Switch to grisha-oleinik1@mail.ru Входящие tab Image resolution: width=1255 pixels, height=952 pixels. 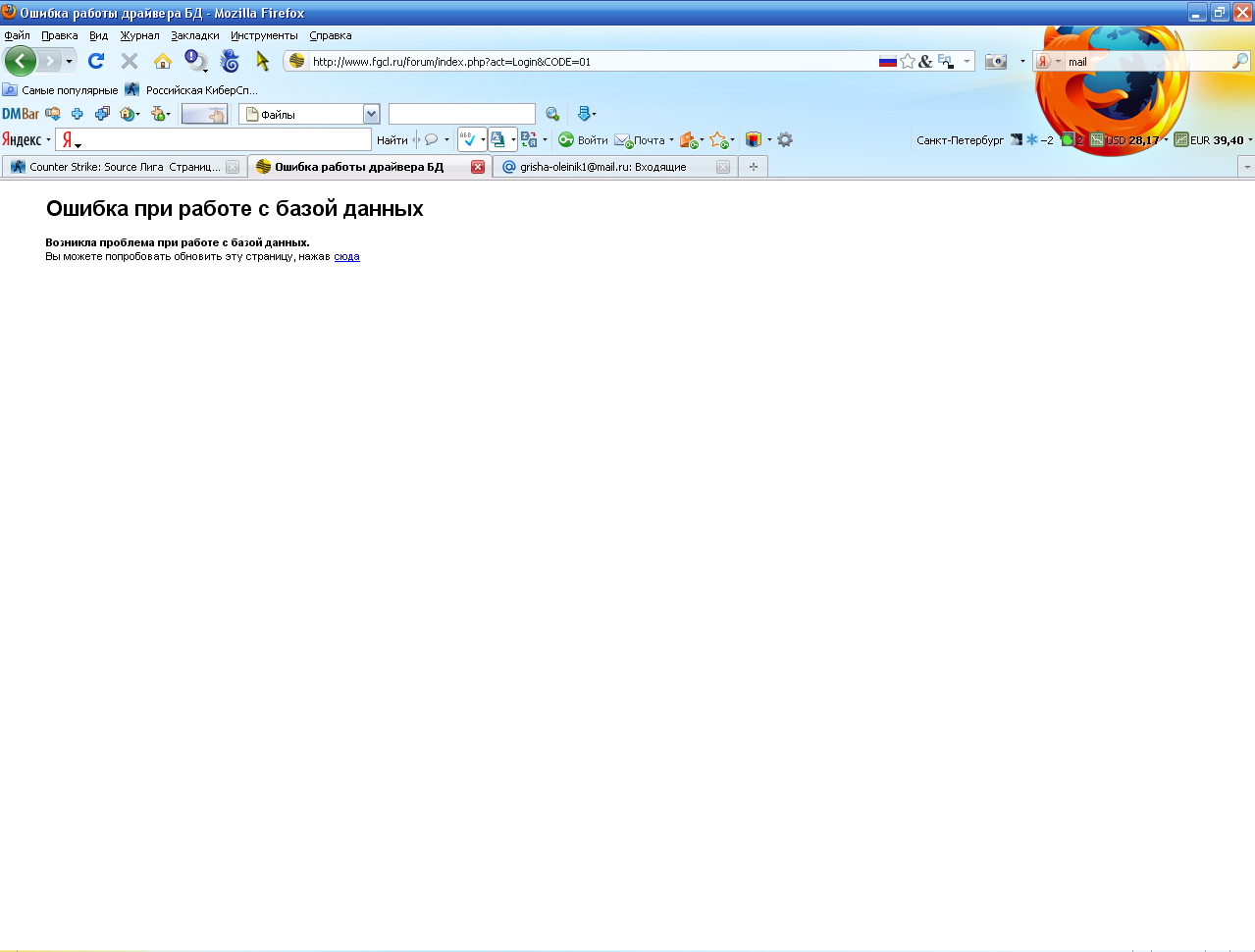(615, 167)
